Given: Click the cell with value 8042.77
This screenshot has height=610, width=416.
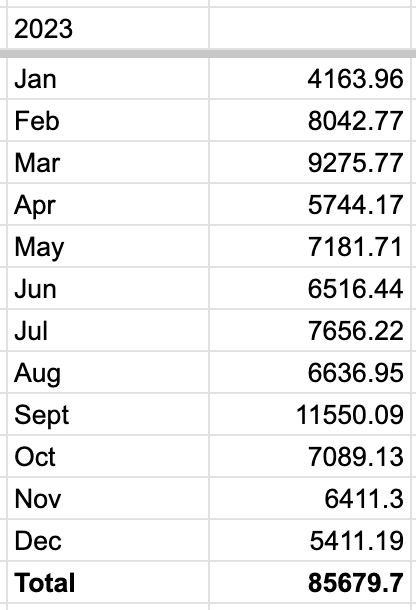Looking at the screenshot, I should [310, 121].
